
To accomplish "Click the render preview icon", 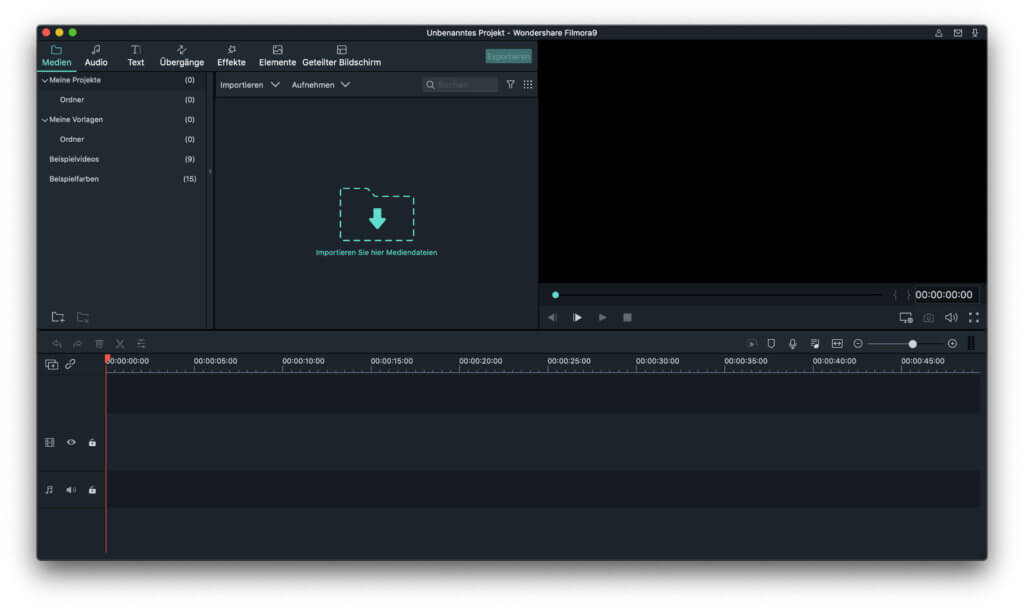I will tap(752, 344).
